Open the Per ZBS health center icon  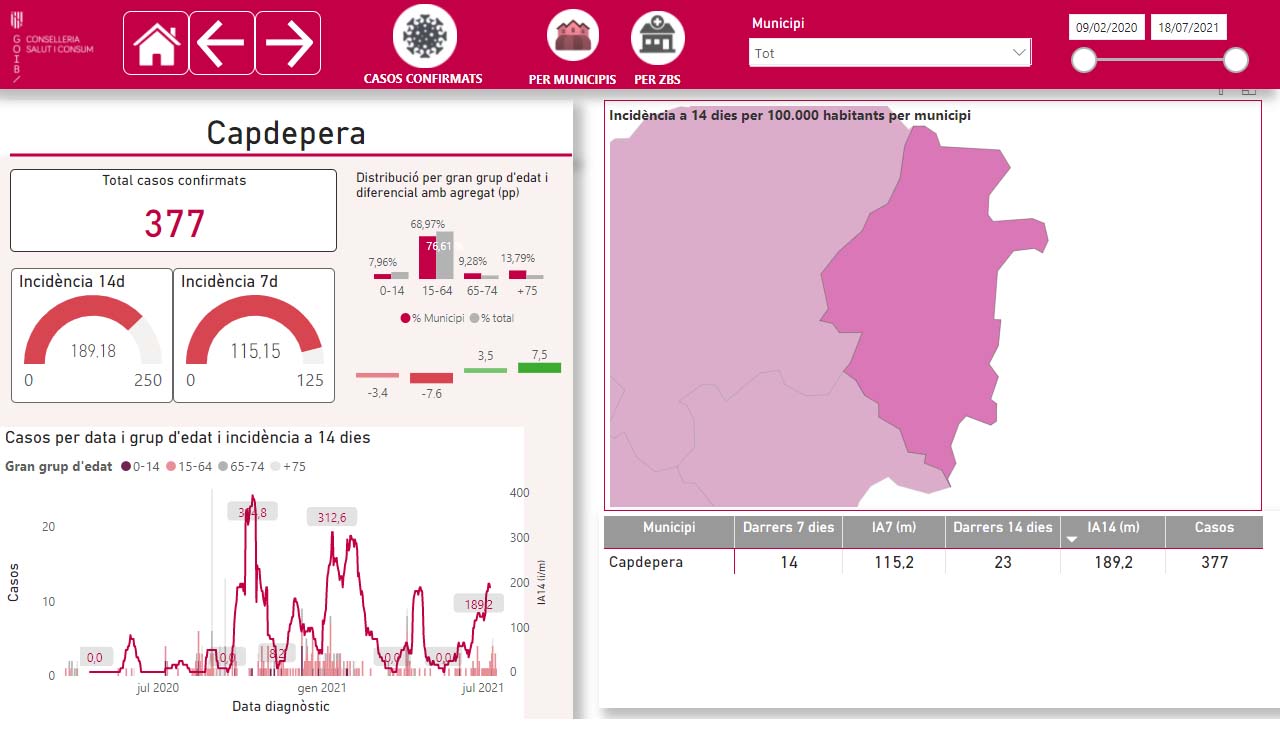coord(658,37)
